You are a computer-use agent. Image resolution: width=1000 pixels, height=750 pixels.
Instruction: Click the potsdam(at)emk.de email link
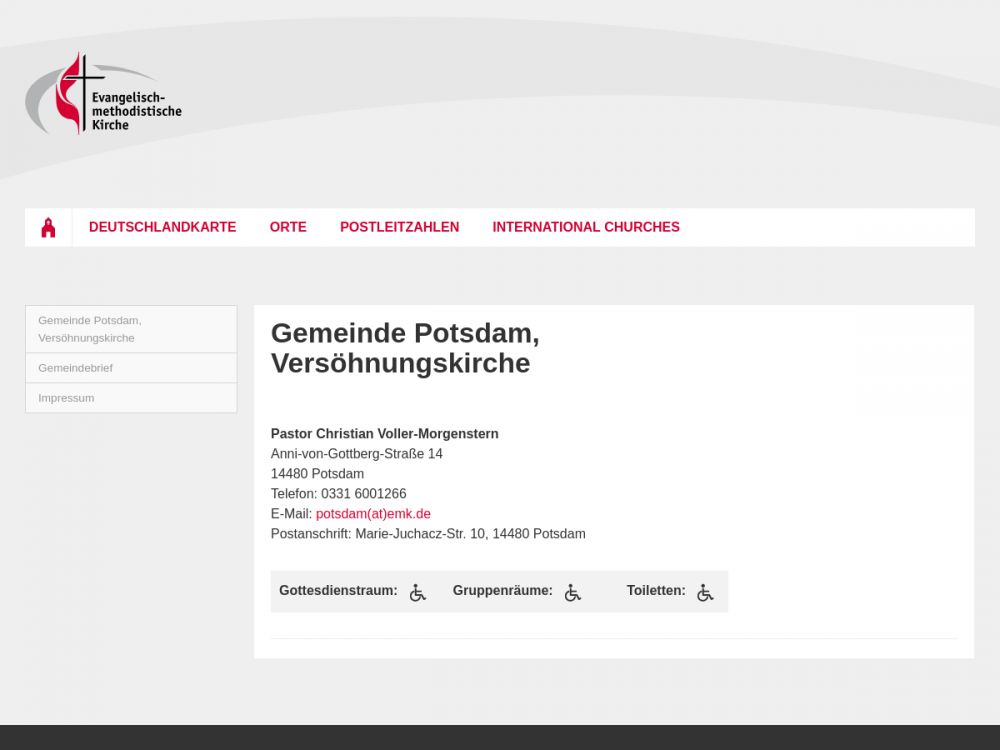373,514
